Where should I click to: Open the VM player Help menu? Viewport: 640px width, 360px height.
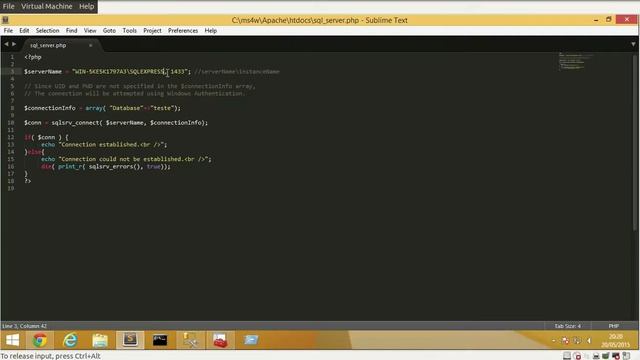coord(87,6)
